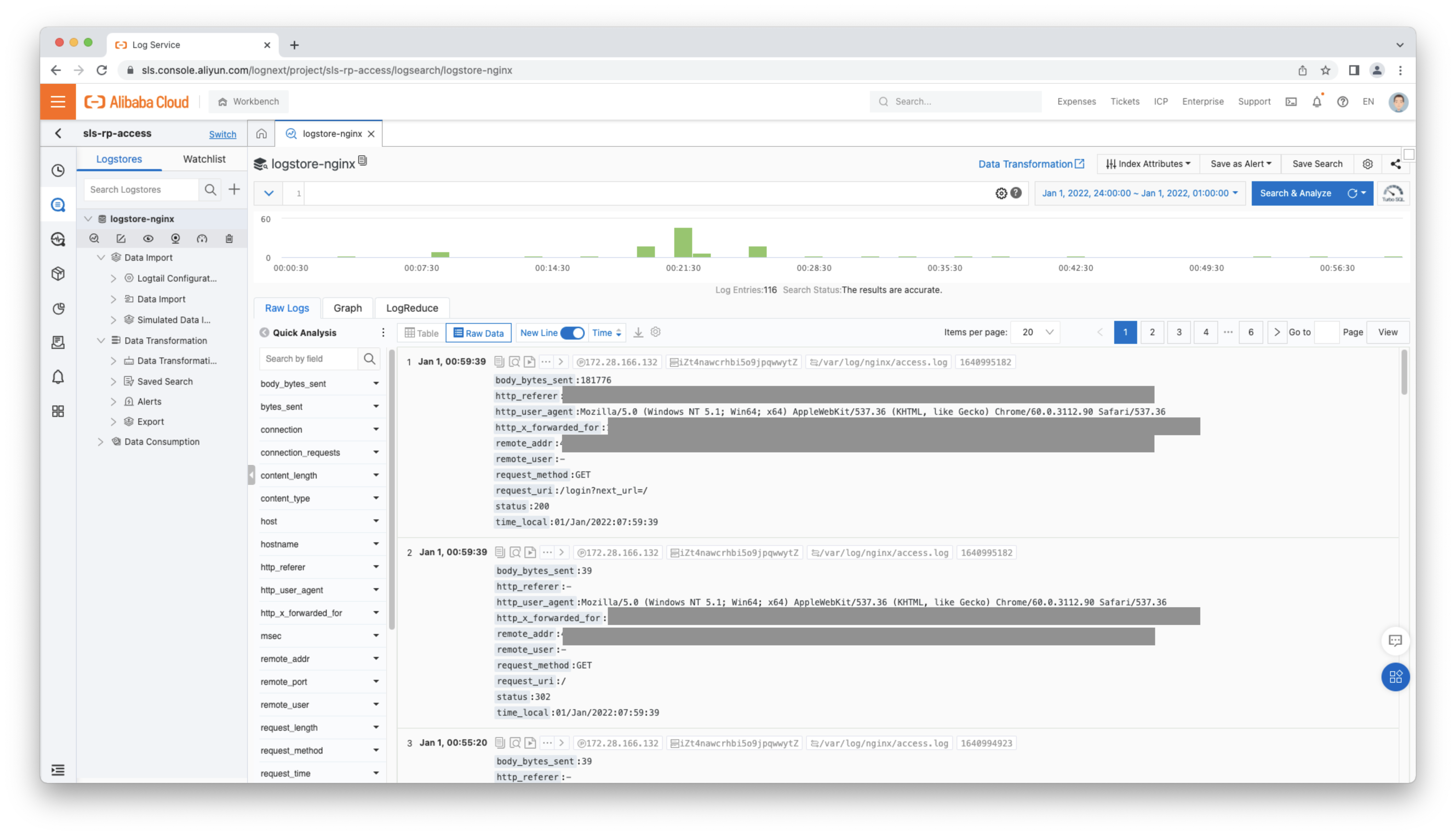The image size is (1456, 836).
Task: Click the share icon next to the settings gear
Action: (1395, 164)
